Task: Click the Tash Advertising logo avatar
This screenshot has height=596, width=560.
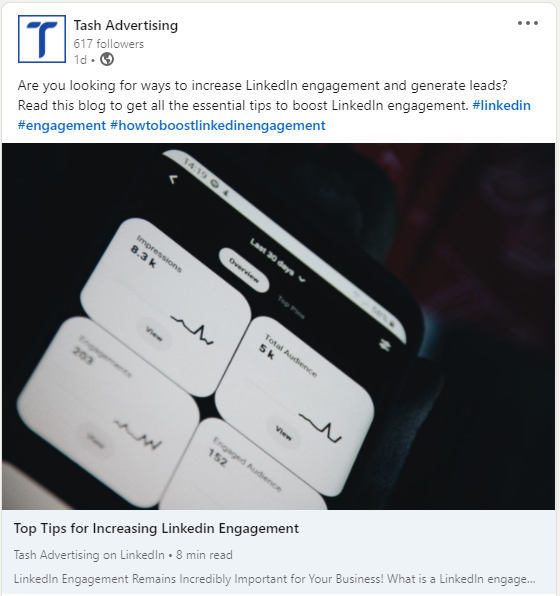Action: pos(42,39)
